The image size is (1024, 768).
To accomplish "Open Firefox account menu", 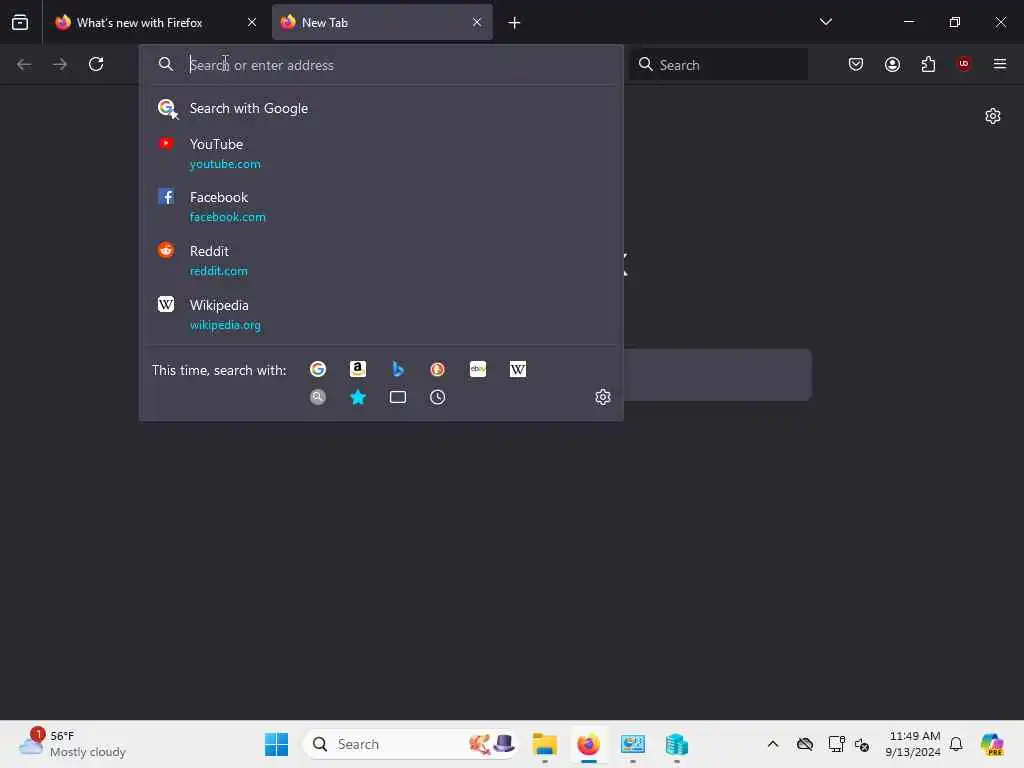I will 892,64.
